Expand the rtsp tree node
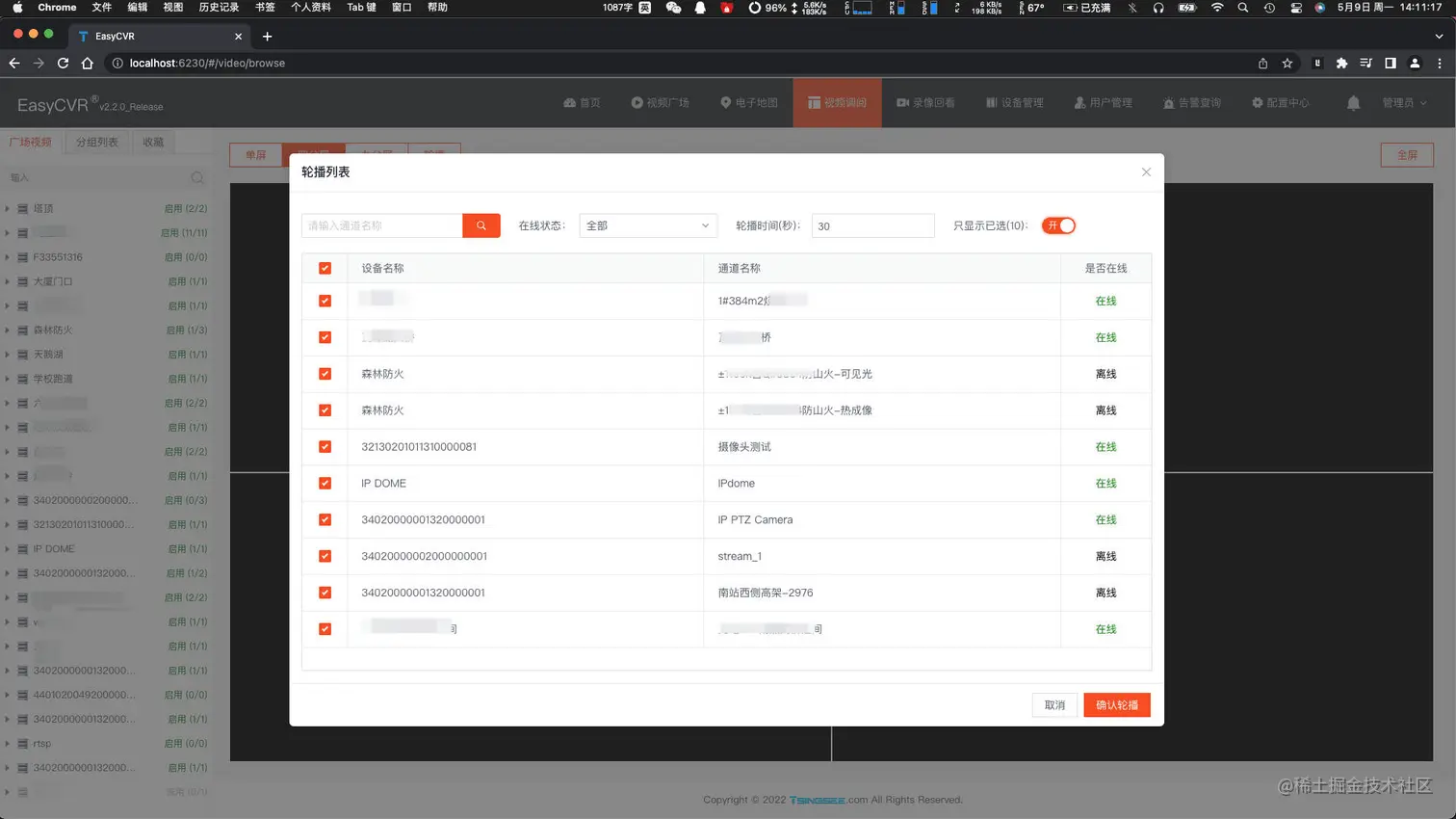Viewport: 1456px width, 819px height. point(8,744)
